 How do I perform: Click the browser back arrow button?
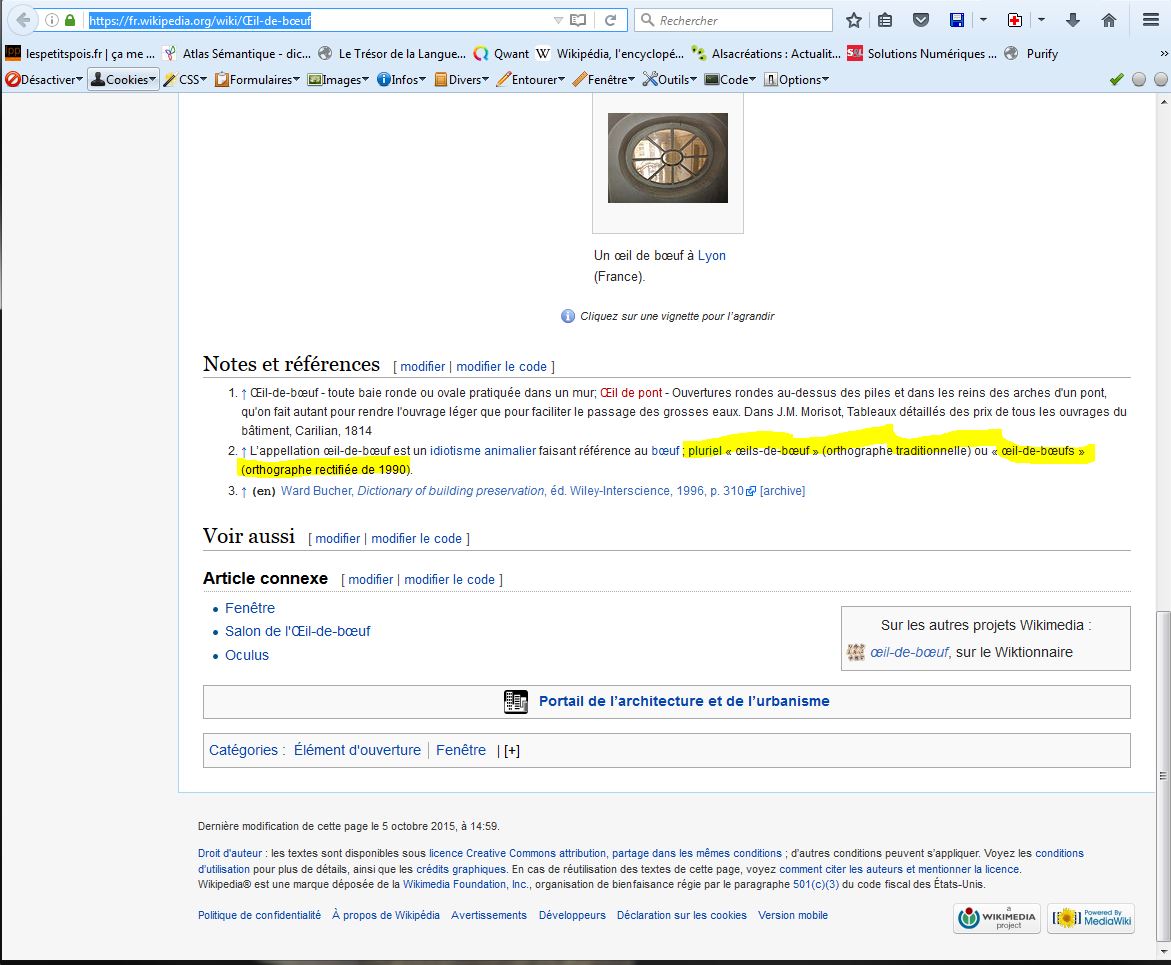(x=23, y=20)
